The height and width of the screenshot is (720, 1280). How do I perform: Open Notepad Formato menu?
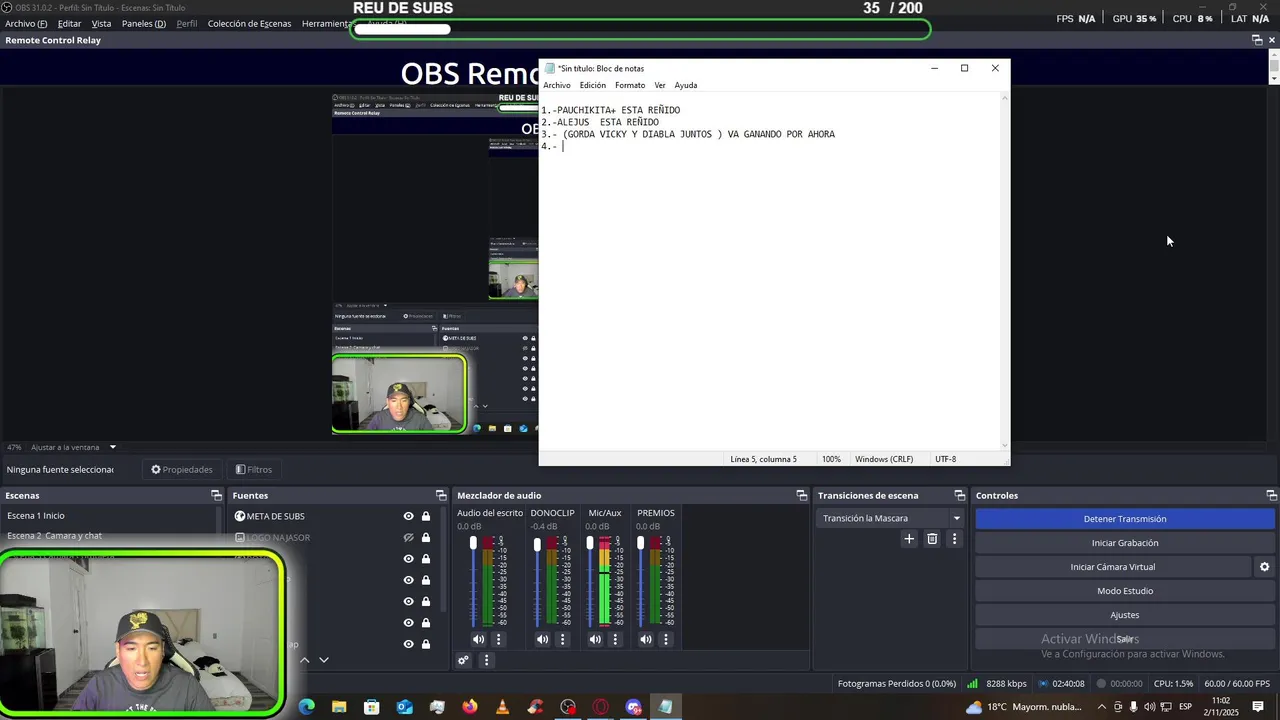[630, 85]
